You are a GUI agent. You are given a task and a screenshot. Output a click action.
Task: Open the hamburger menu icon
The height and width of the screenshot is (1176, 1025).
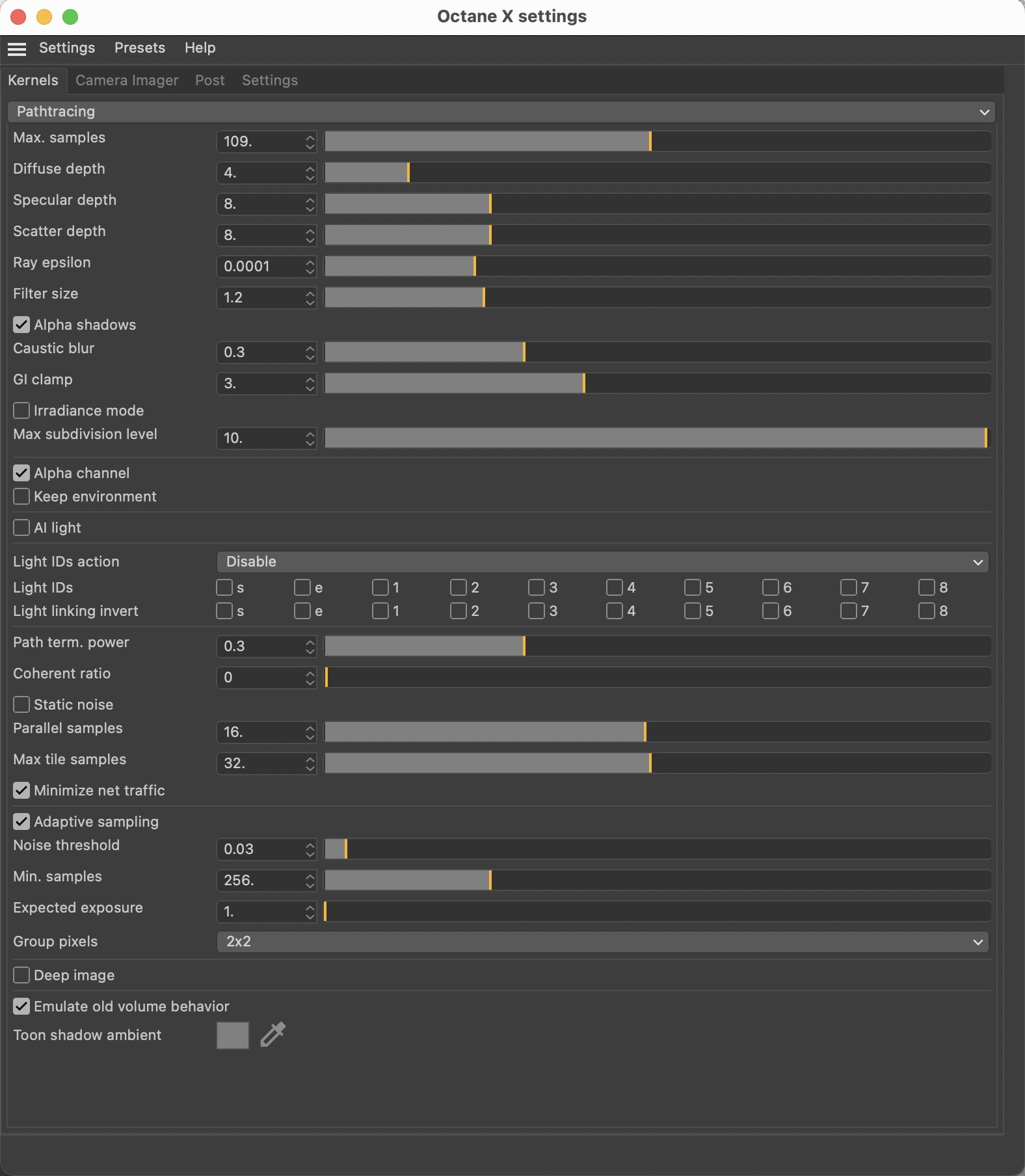(x=17, y=49)
